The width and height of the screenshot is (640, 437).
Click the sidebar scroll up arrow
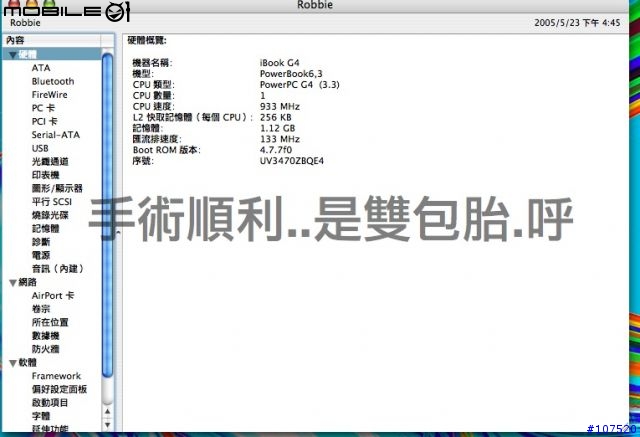coord(107,411)
